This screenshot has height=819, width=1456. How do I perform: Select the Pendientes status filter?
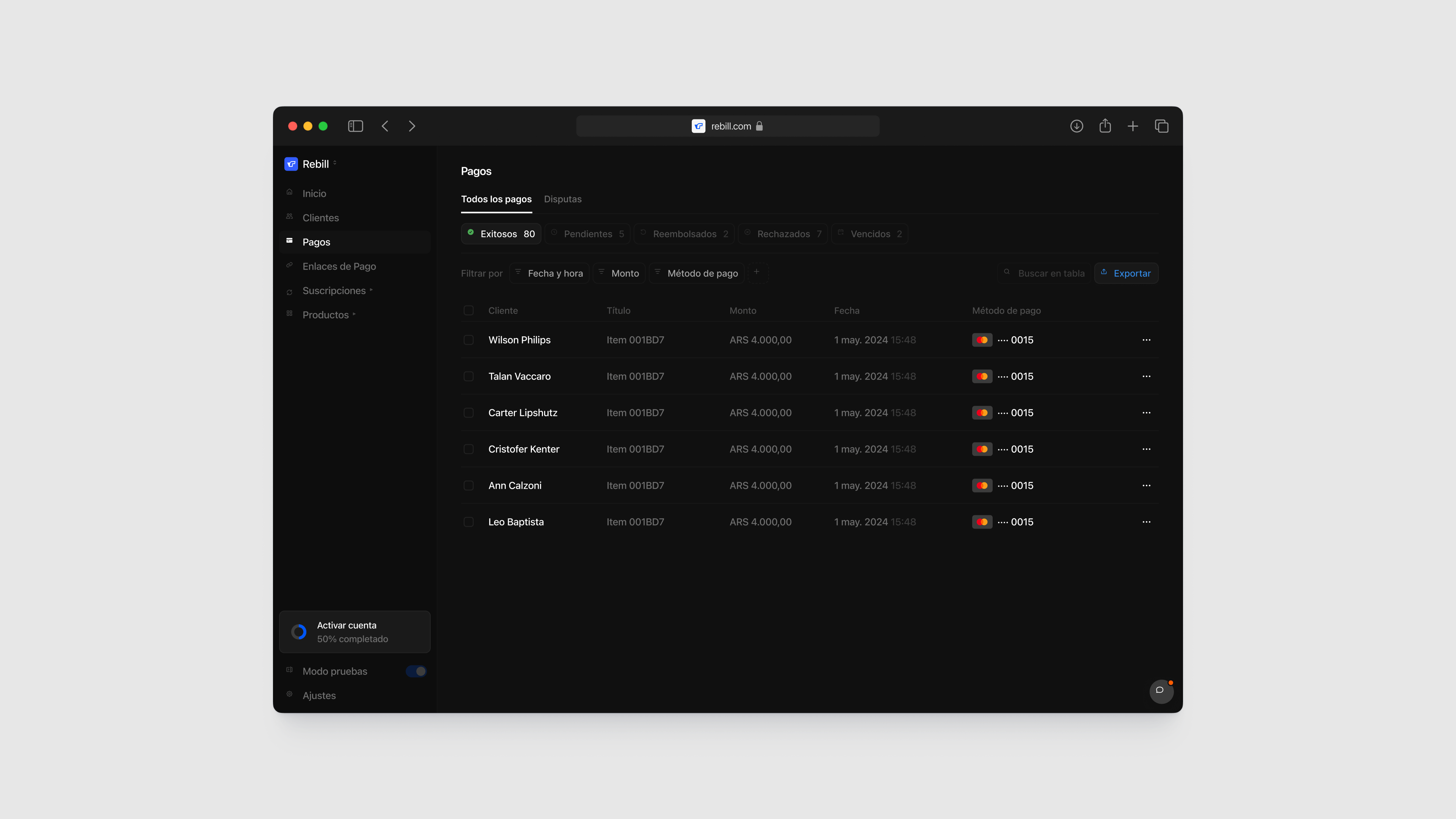click(588, 234)
